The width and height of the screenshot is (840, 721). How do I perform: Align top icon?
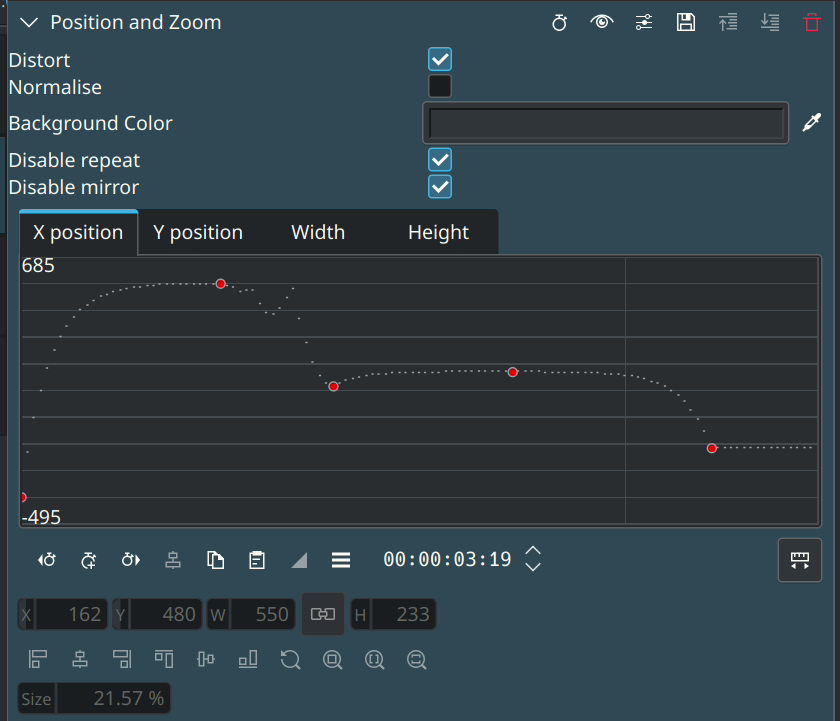pos(164,659)
